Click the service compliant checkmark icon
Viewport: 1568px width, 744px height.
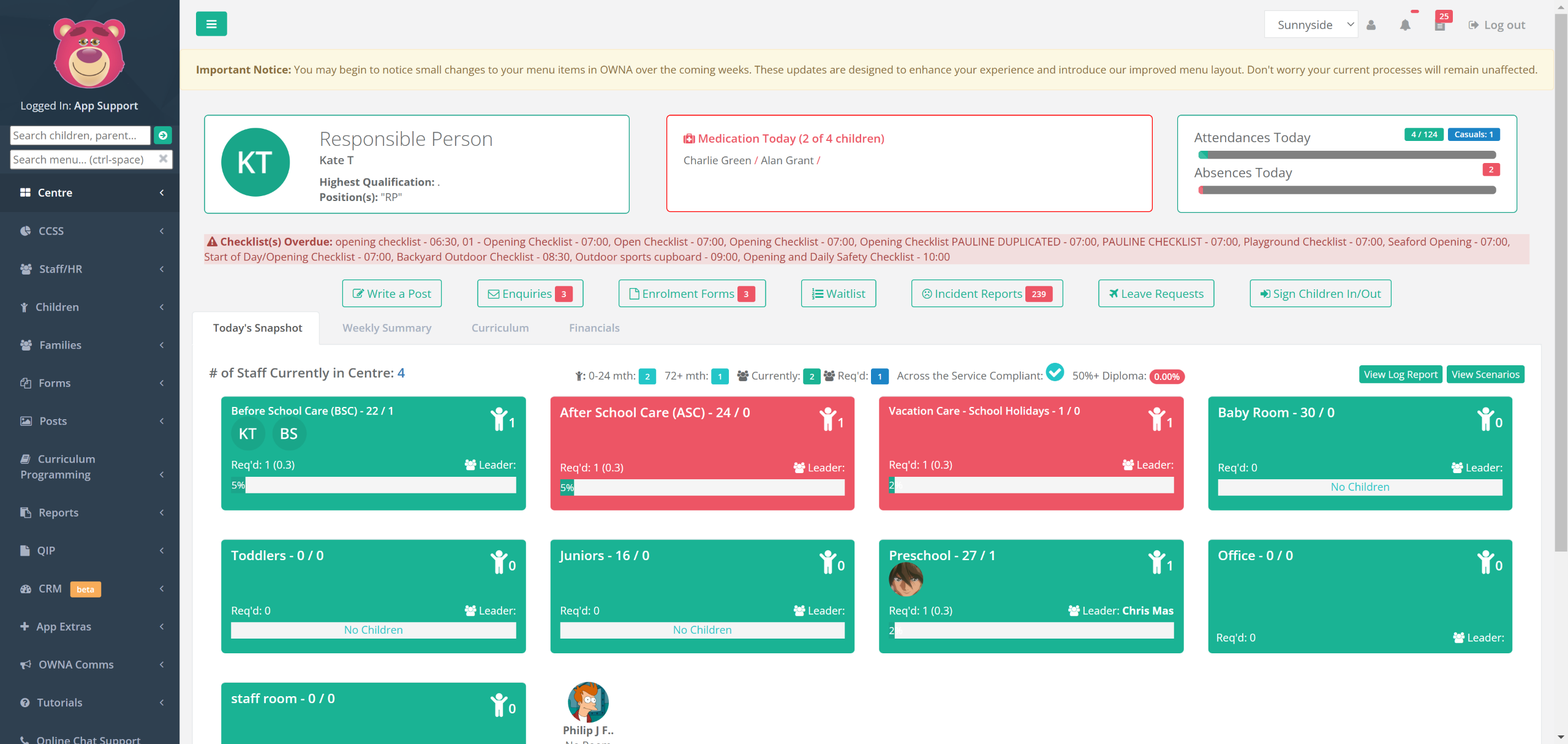(1055, 372)
